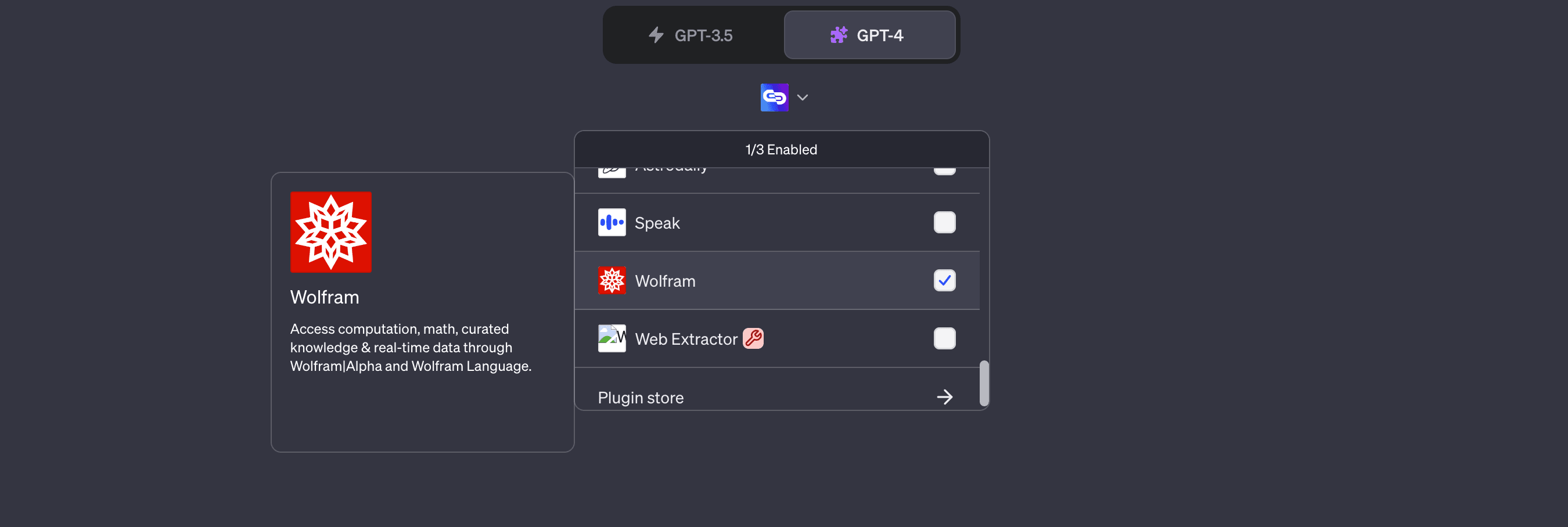Image resolution: width=1568 pixels, height=527 pixels.
Task: Enable the Speak plugin checkbox
Action: pos(944,223)
